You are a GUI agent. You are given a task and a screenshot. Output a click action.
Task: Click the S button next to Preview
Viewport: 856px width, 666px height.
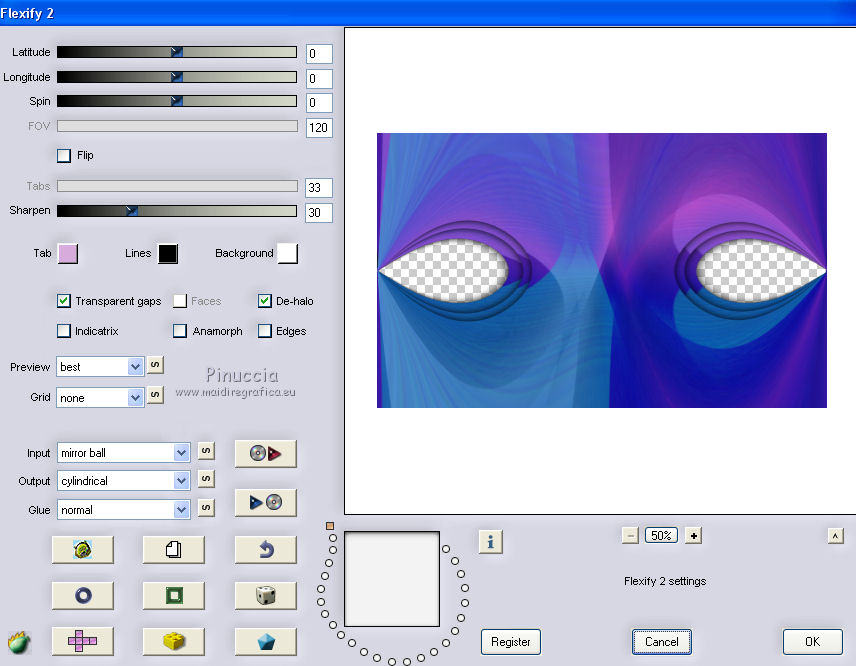click(x=155, y=365)
